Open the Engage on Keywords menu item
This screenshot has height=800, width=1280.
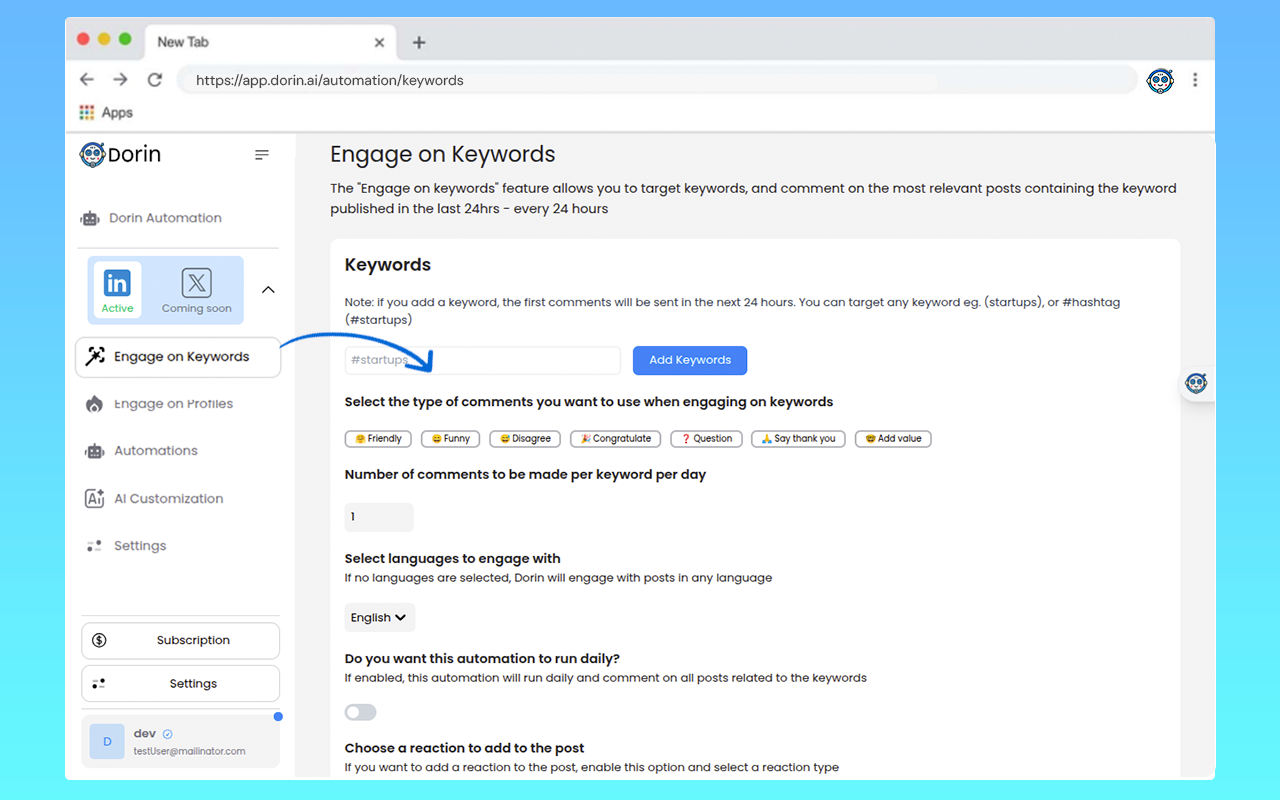click(x=178, y=357)
